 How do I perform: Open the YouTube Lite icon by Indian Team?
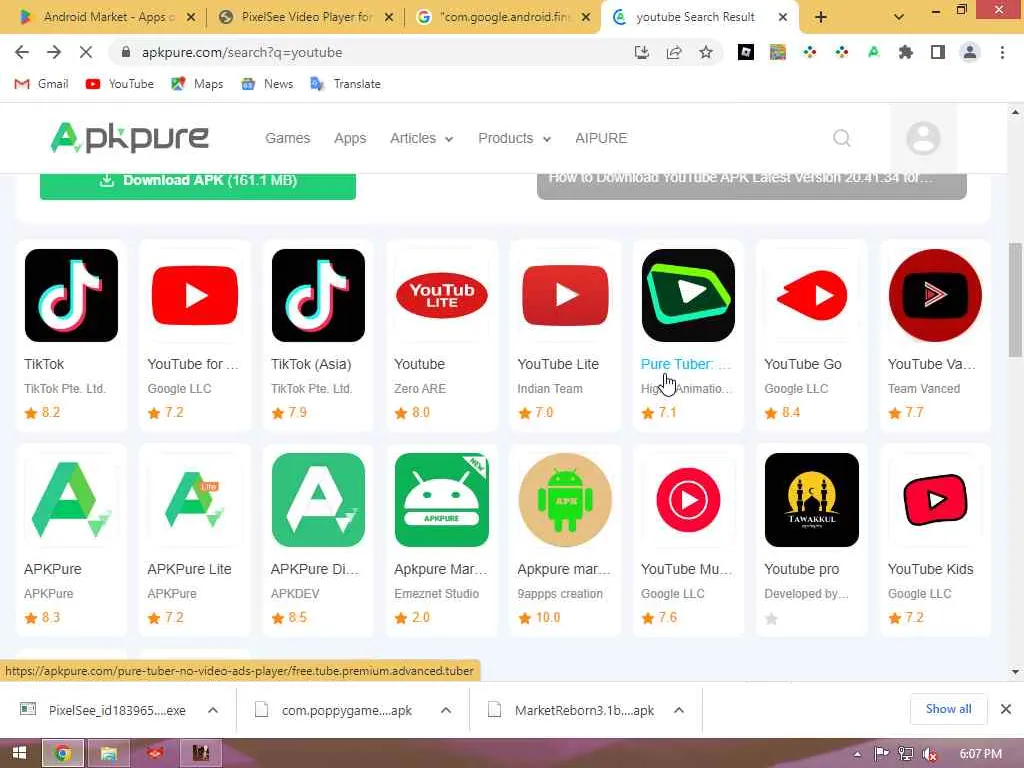pos(565,295)
